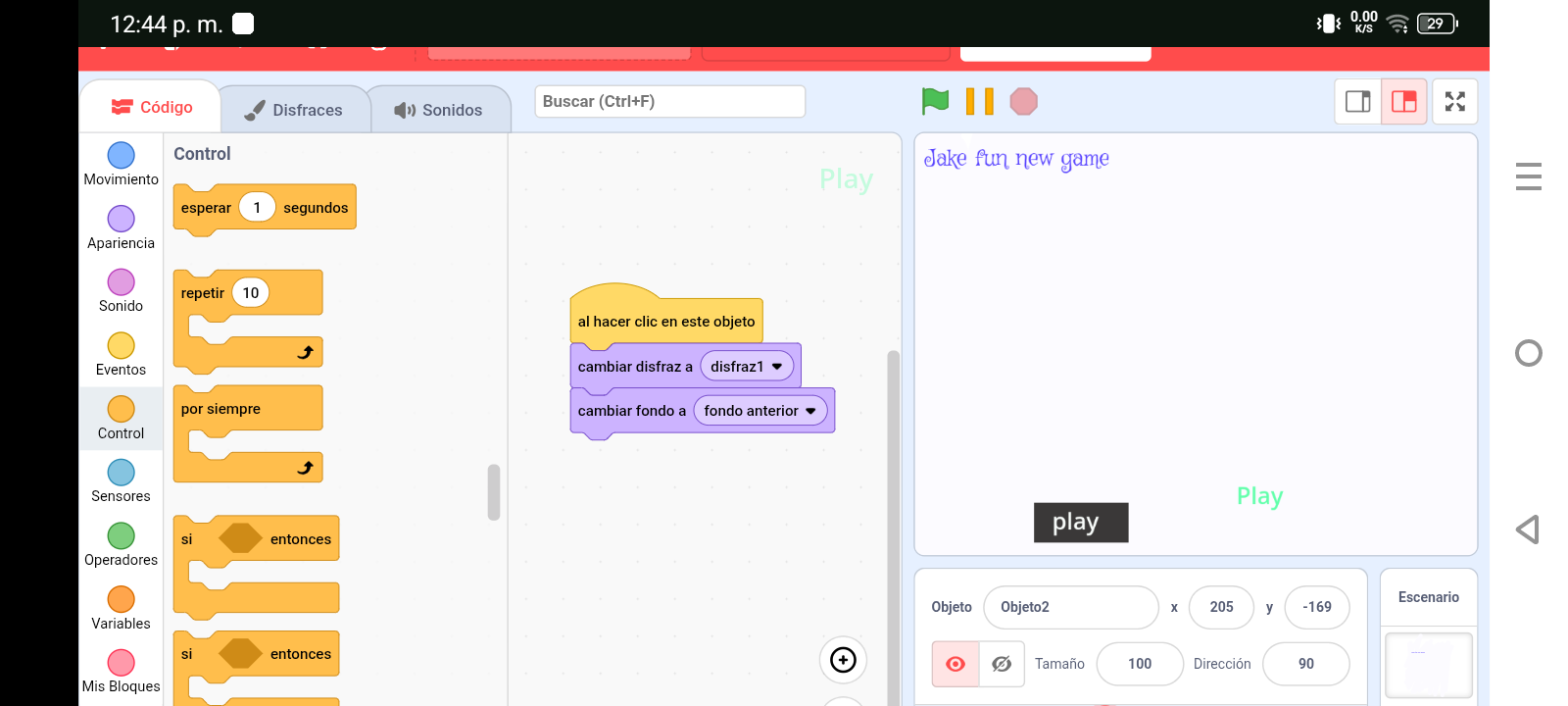Viewport: 1568px width, 706px height.
Task: Tap the Android home circle button
Action: [1528, 353]
